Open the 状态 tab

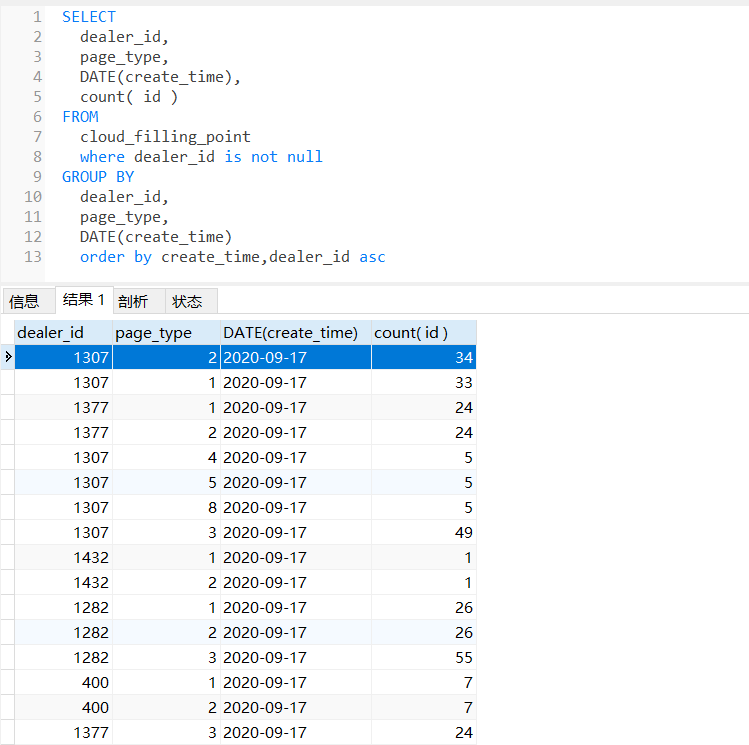click(x=191, y=301)
